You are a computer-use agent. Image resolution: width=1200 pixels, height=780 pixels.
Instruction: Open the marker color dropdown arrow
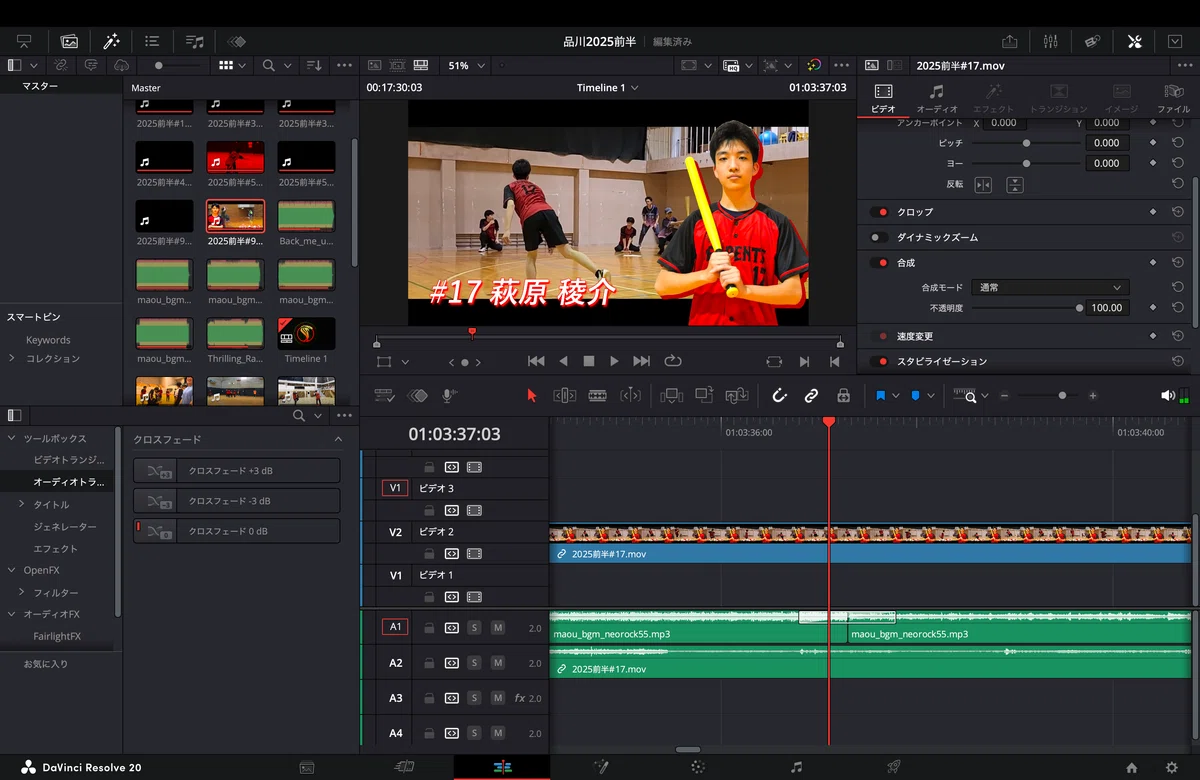coord(932,396)
